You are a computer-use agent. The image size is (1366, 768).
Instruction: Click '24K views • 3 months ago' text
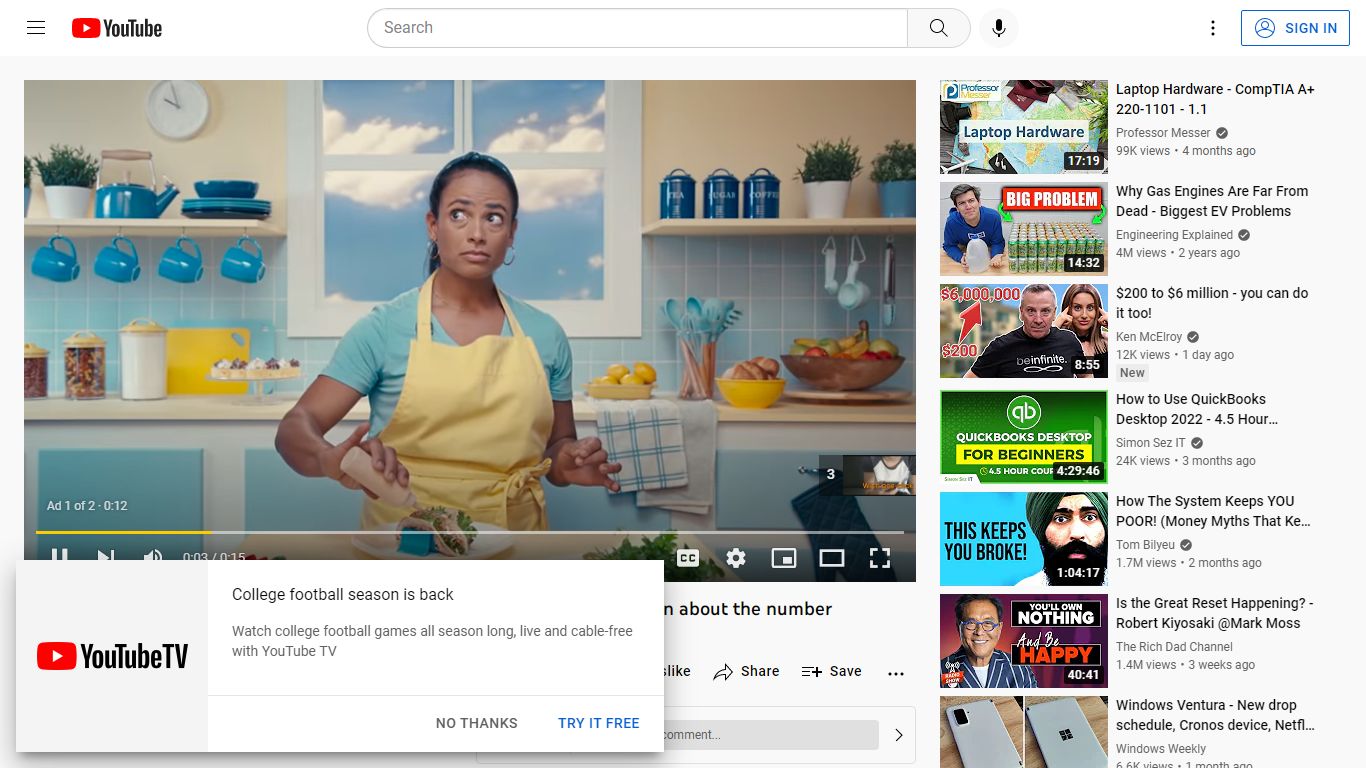tap(1186, 461)
